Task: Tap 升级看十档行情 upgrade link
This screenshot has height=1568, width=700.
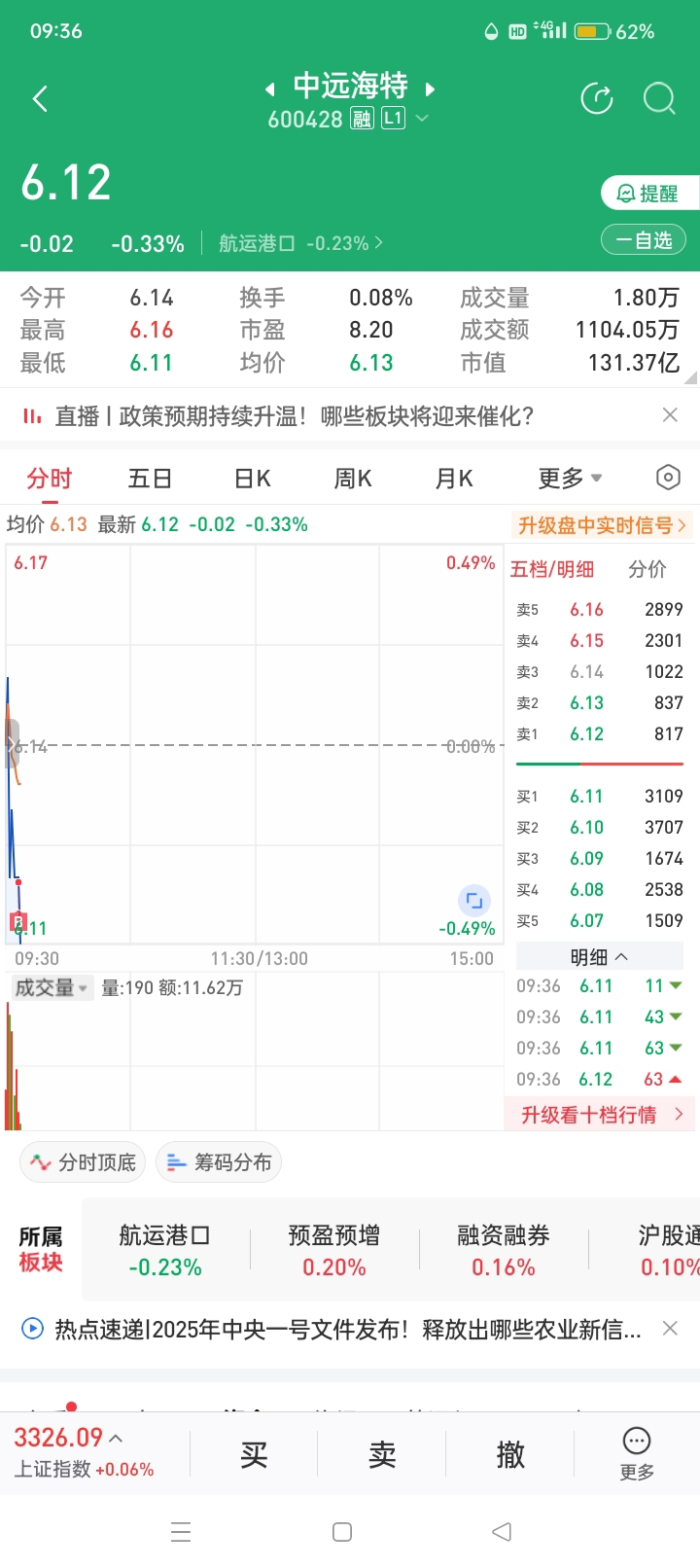Action: 601,1115
